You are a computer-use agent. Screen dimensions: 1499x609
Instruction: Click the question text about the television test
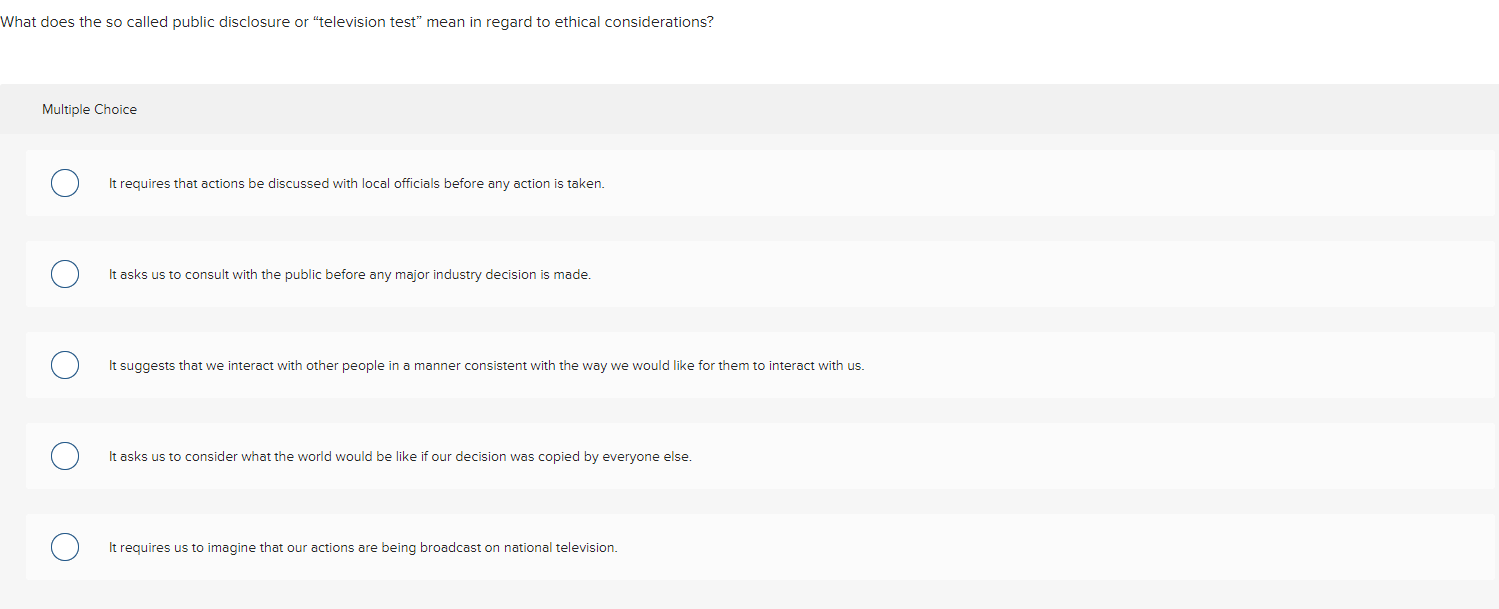click(357, 21)
